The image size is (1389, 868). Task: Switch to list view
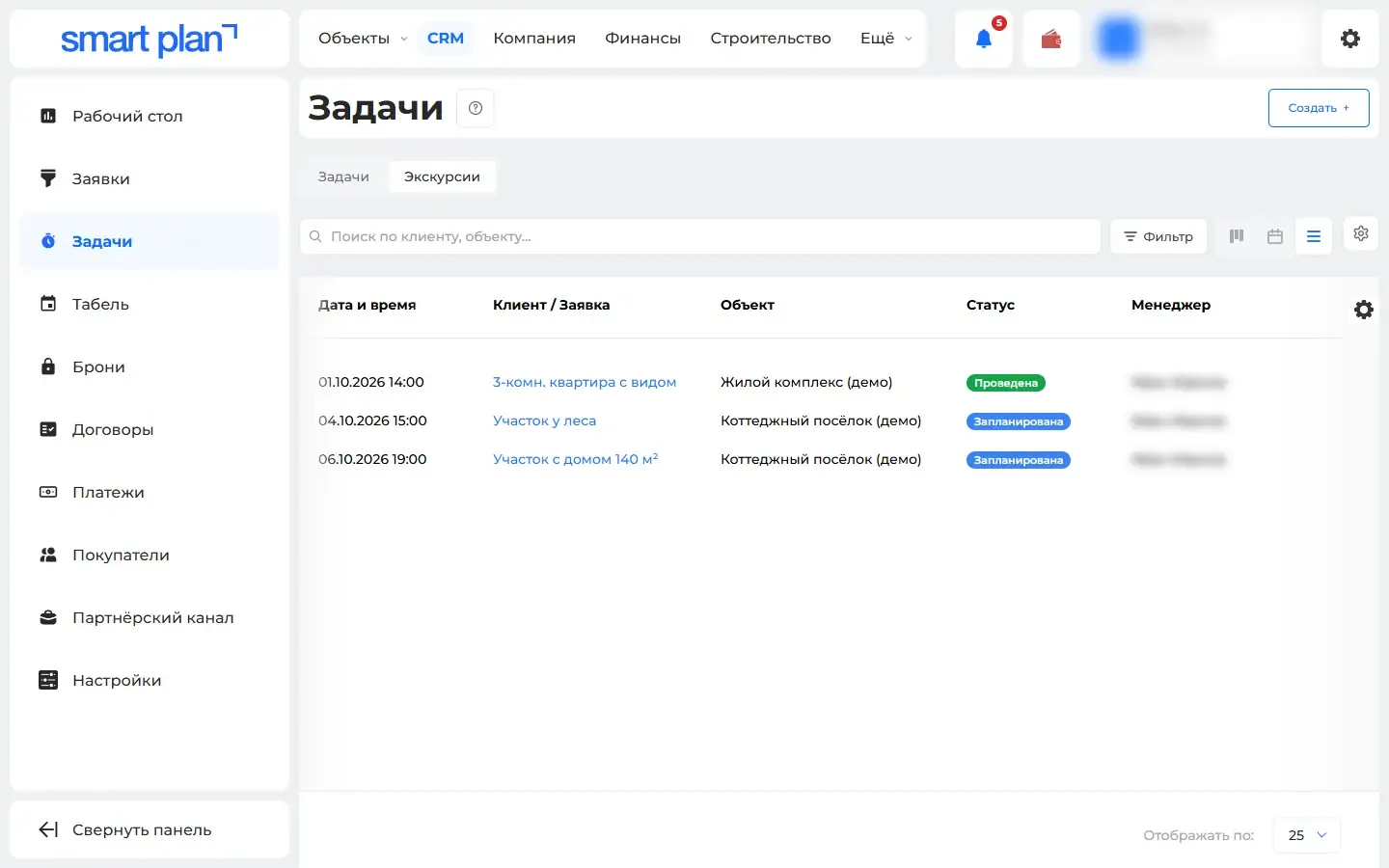[x=1314, y=236]
